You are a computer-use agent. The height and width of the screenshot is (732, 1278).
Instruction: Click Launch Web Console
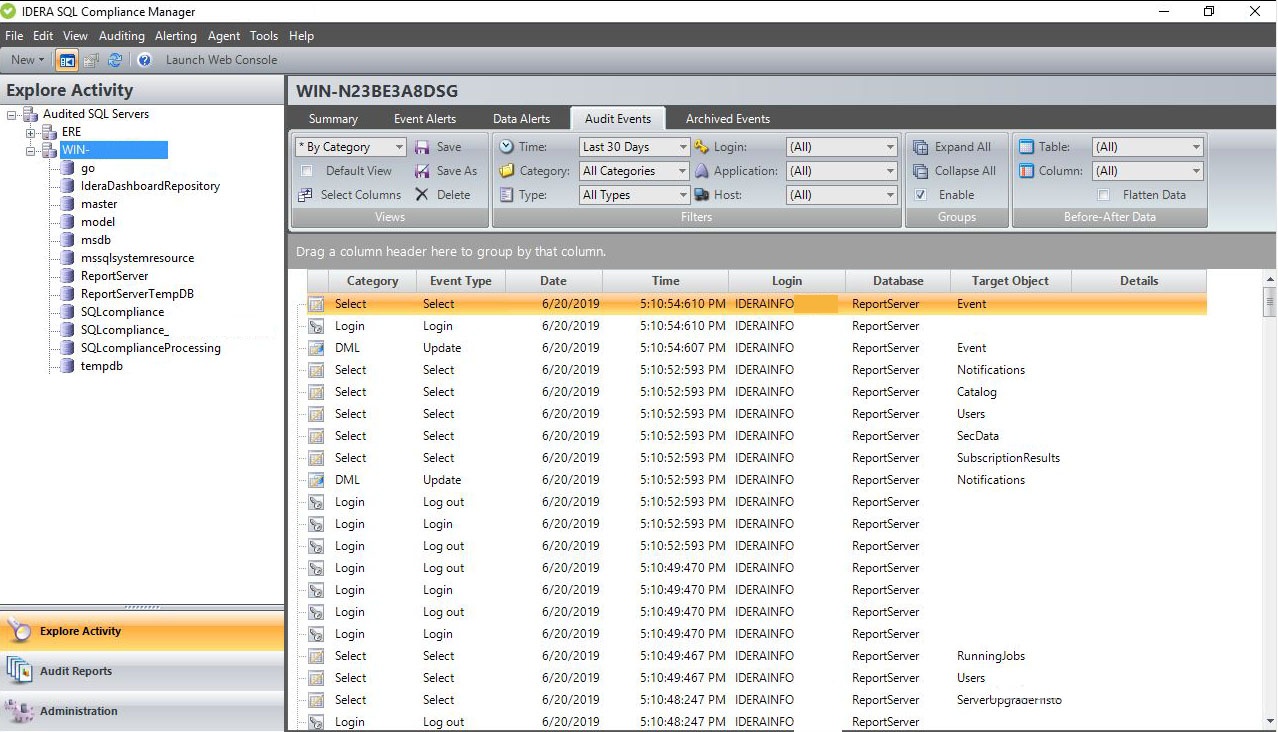click(221, 60)
